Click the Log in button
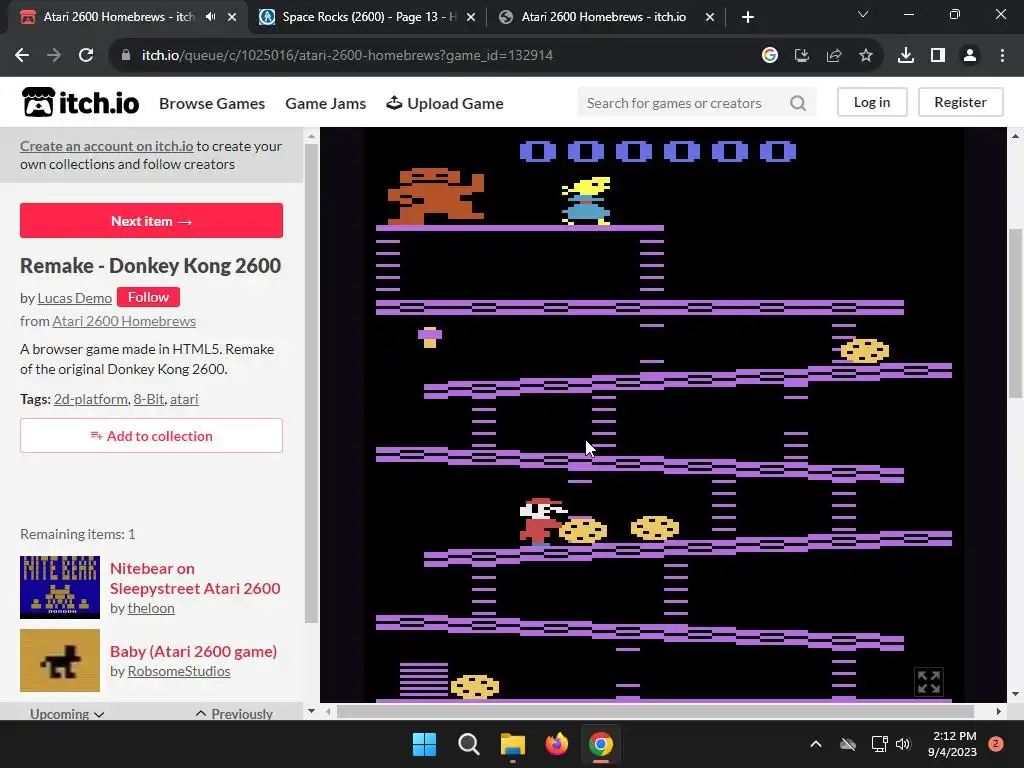1024x768 pixels. (x=872, y=103)
